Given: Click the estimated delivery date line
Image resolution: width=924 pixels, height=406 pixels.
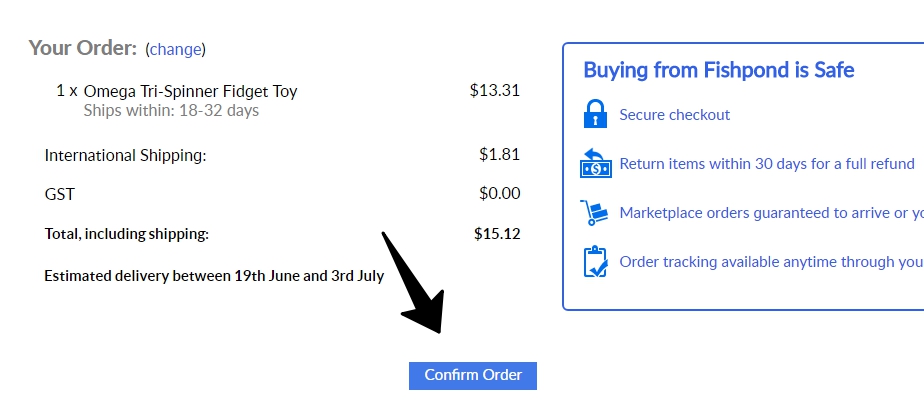Looking at the screenshot, I should tap(214, 276).
